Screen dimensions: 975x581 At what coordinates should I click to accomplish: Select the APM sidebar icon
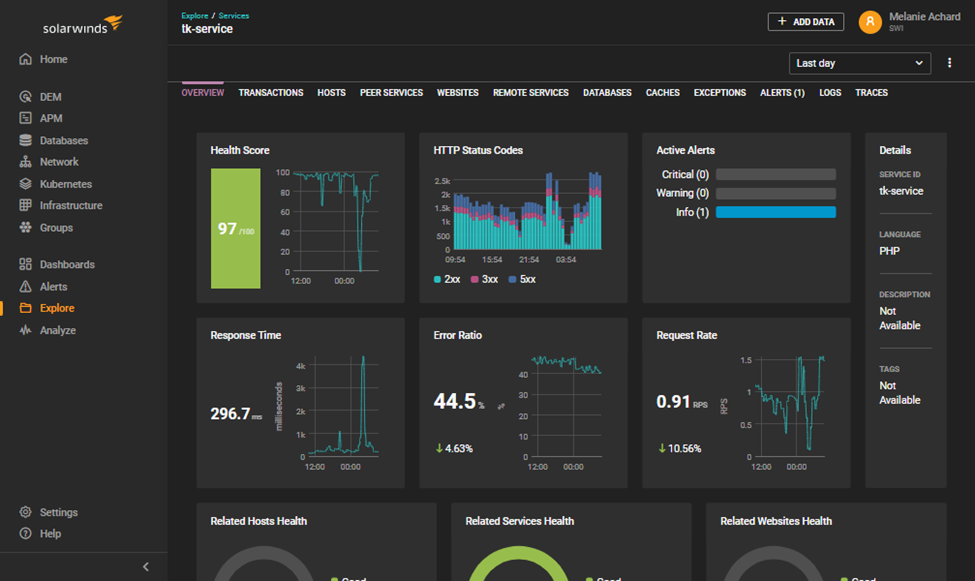[25, 118]
